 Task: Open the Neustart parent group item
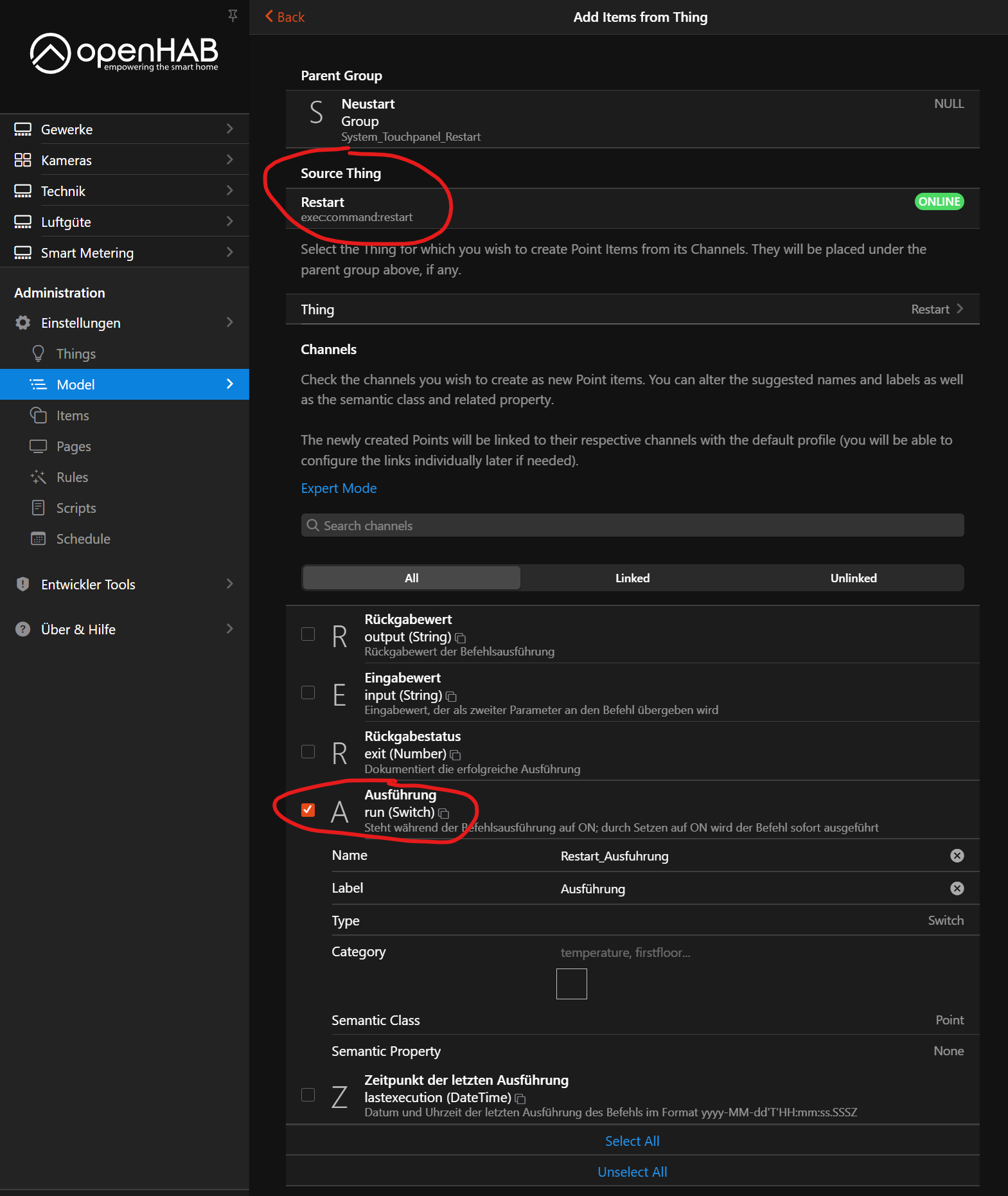pos(632,119)
